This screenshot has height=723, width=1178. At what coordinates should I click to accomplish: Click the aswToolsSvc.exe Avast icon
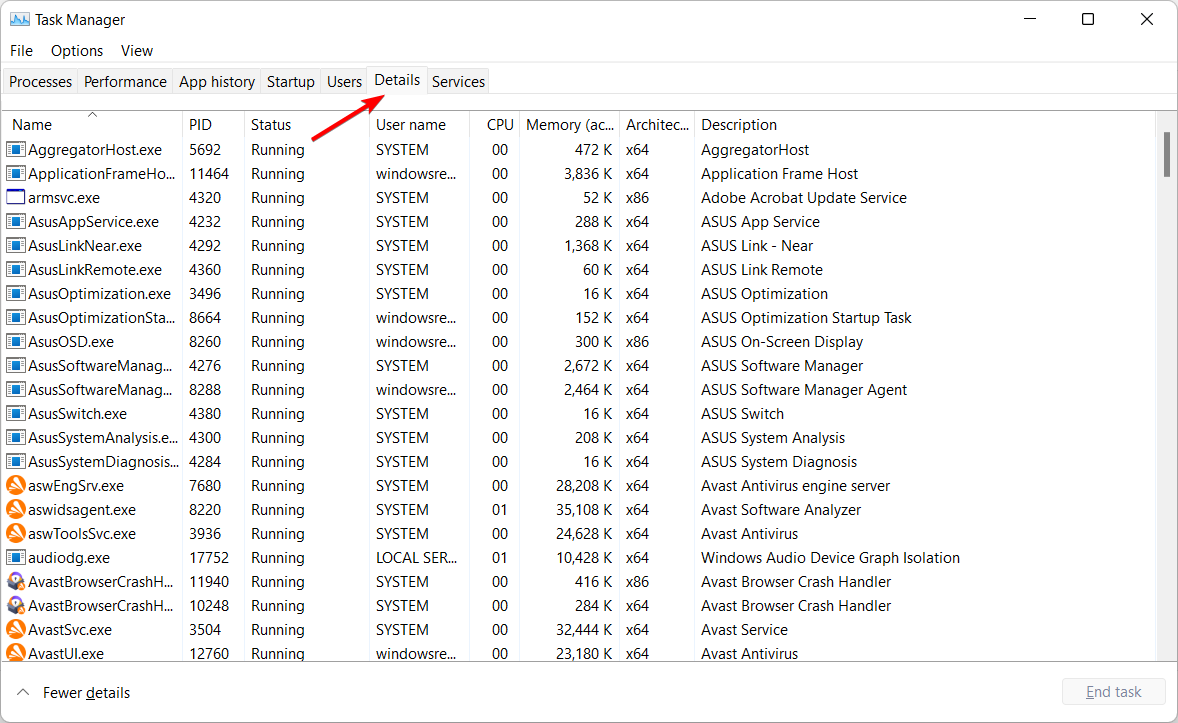(16, 534)
